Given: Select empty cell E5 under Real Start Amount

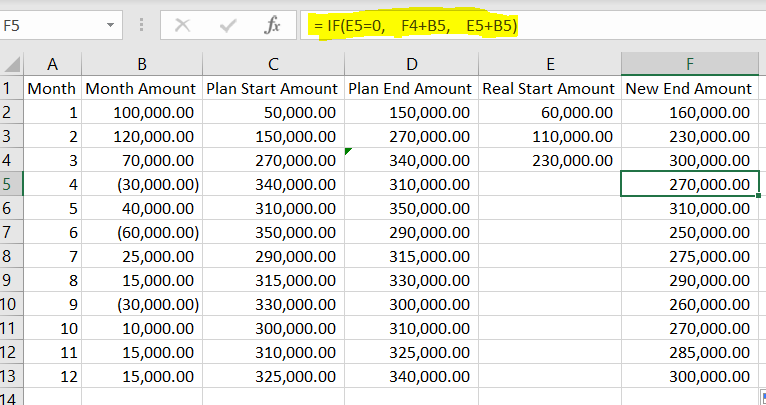Looking at the screenshot, I should [x=550, y=184].
